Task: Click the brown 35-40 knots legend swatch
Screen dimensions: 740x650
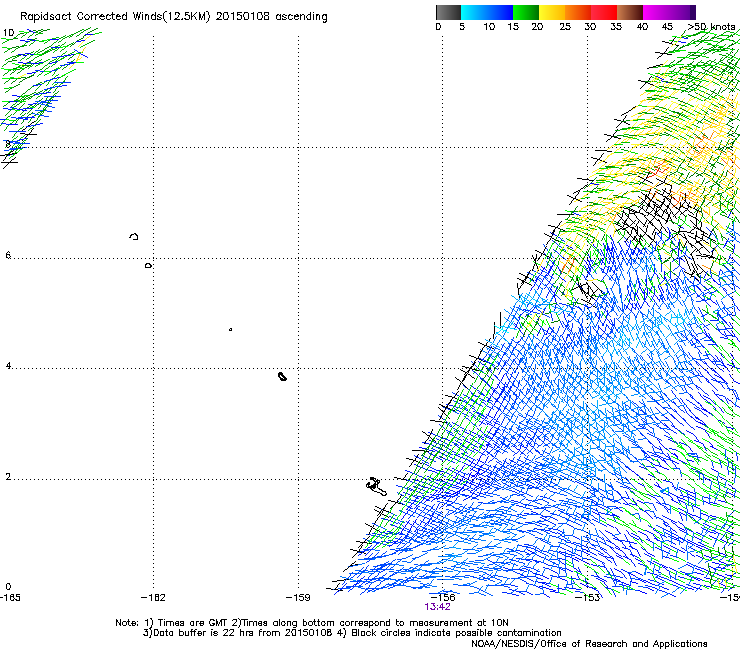Action: [x=630, y=12]
